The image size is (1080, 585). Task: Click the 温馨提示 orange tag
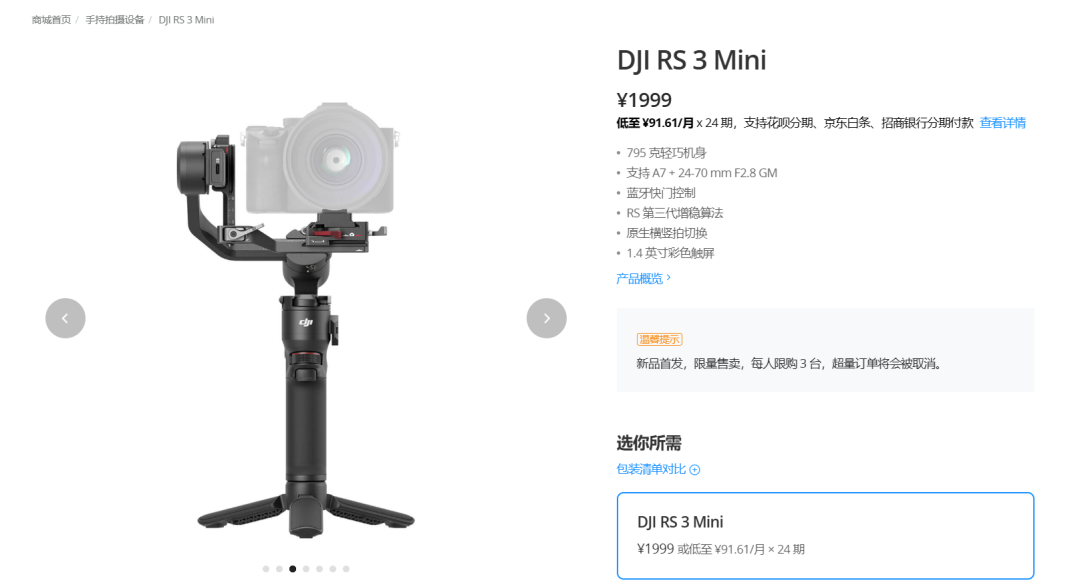[659, 339]
